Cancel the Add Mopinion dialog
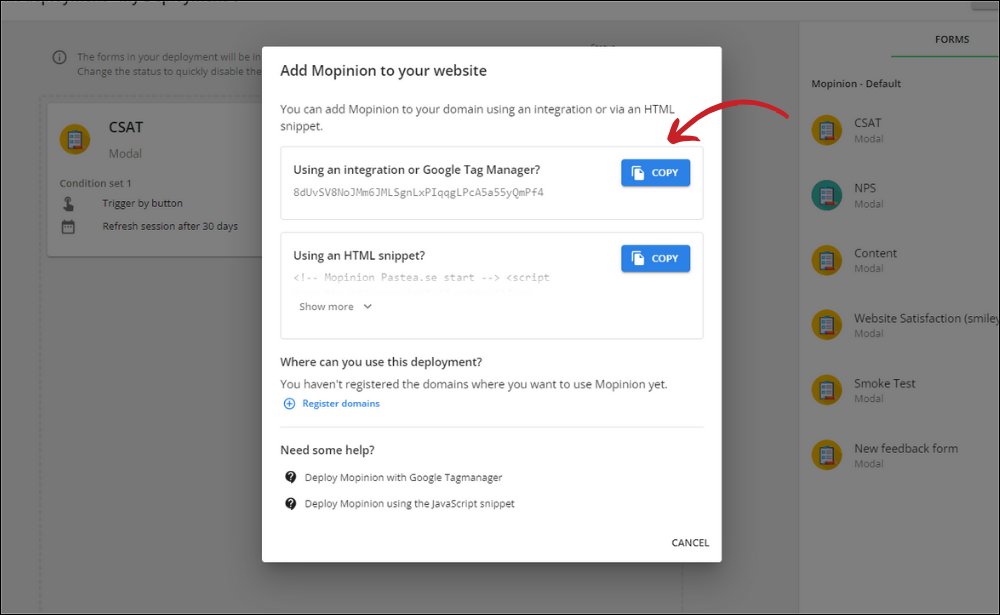Viewport: 1000px width, 615px height. tap(690, 543)
